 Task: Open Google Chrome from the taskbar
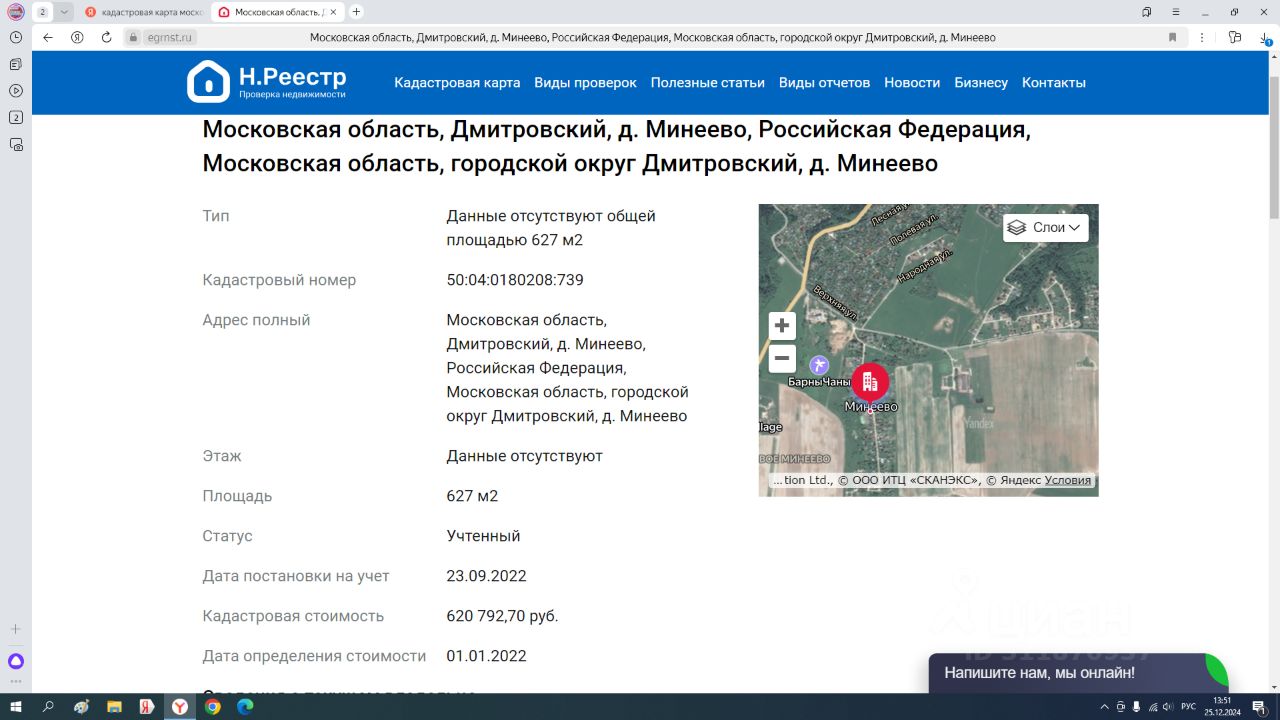[212, 707]
